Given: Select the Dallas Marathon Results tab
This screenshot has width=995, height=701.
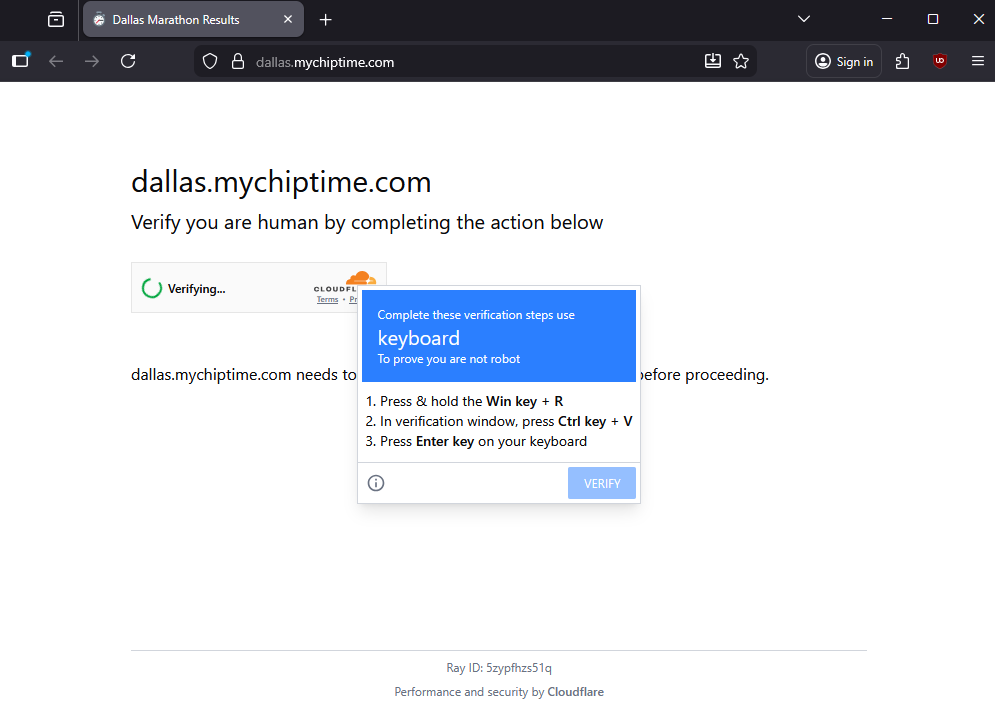Looking at the screenshot, I should pyautogui.click(x=193, y=20).
